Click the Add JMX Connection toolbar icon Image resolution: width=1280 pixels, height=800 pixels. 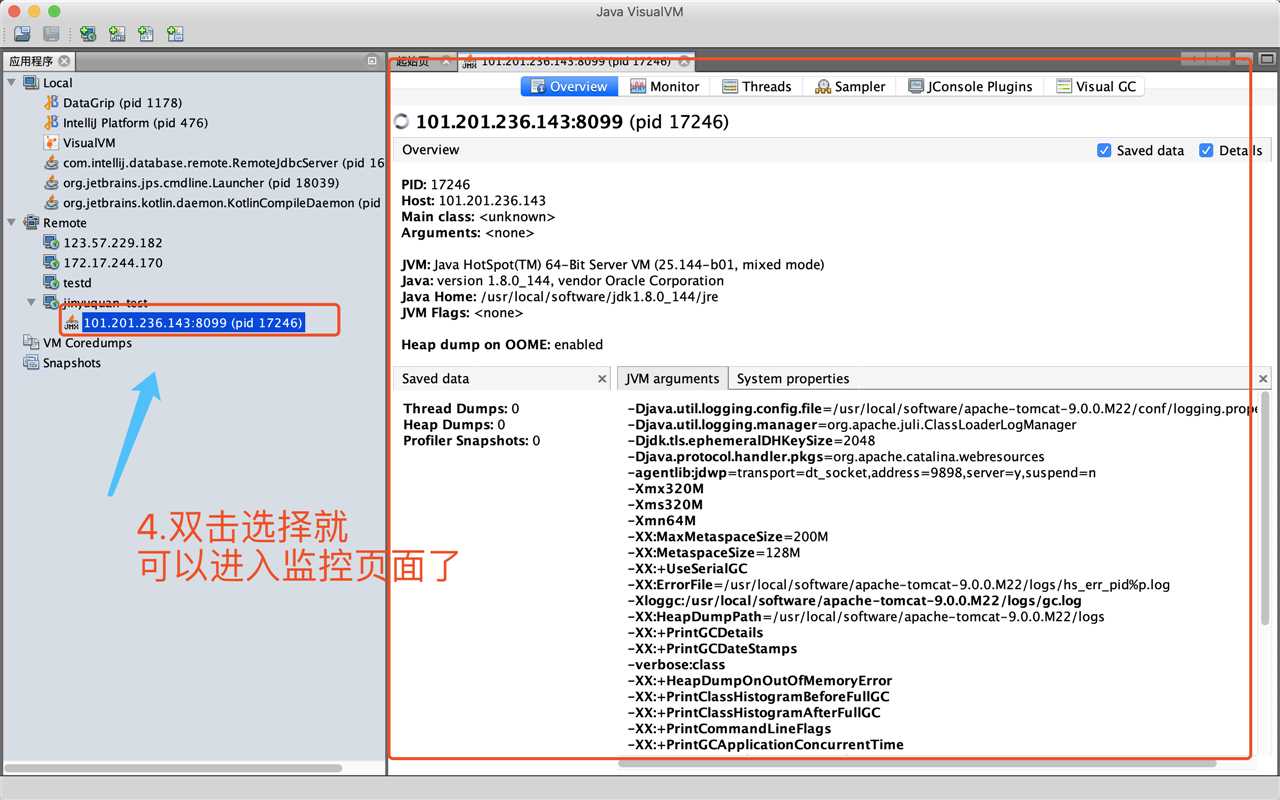[x=117, y=34]
